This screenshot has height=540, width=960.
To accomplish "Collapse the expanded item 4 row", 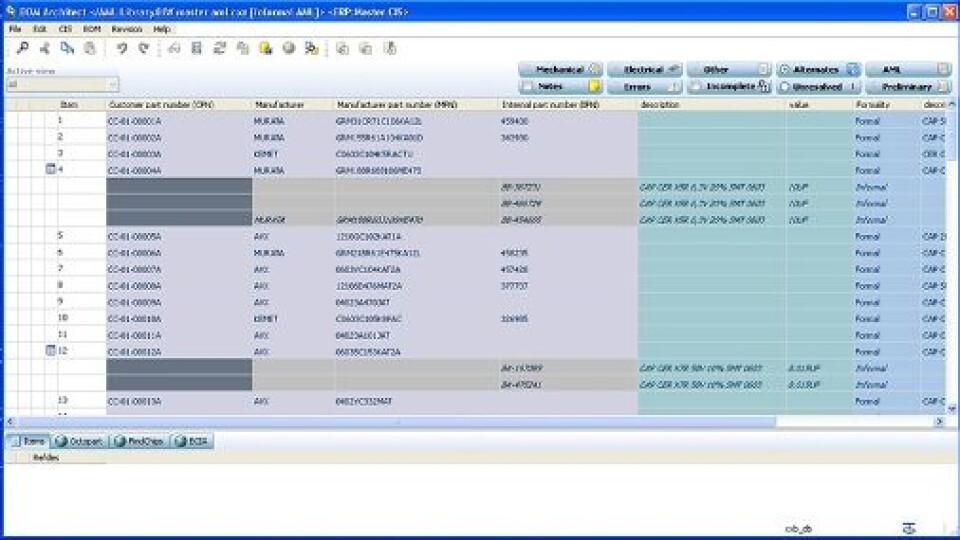I will pyautogui.click(x=51, y=168).
